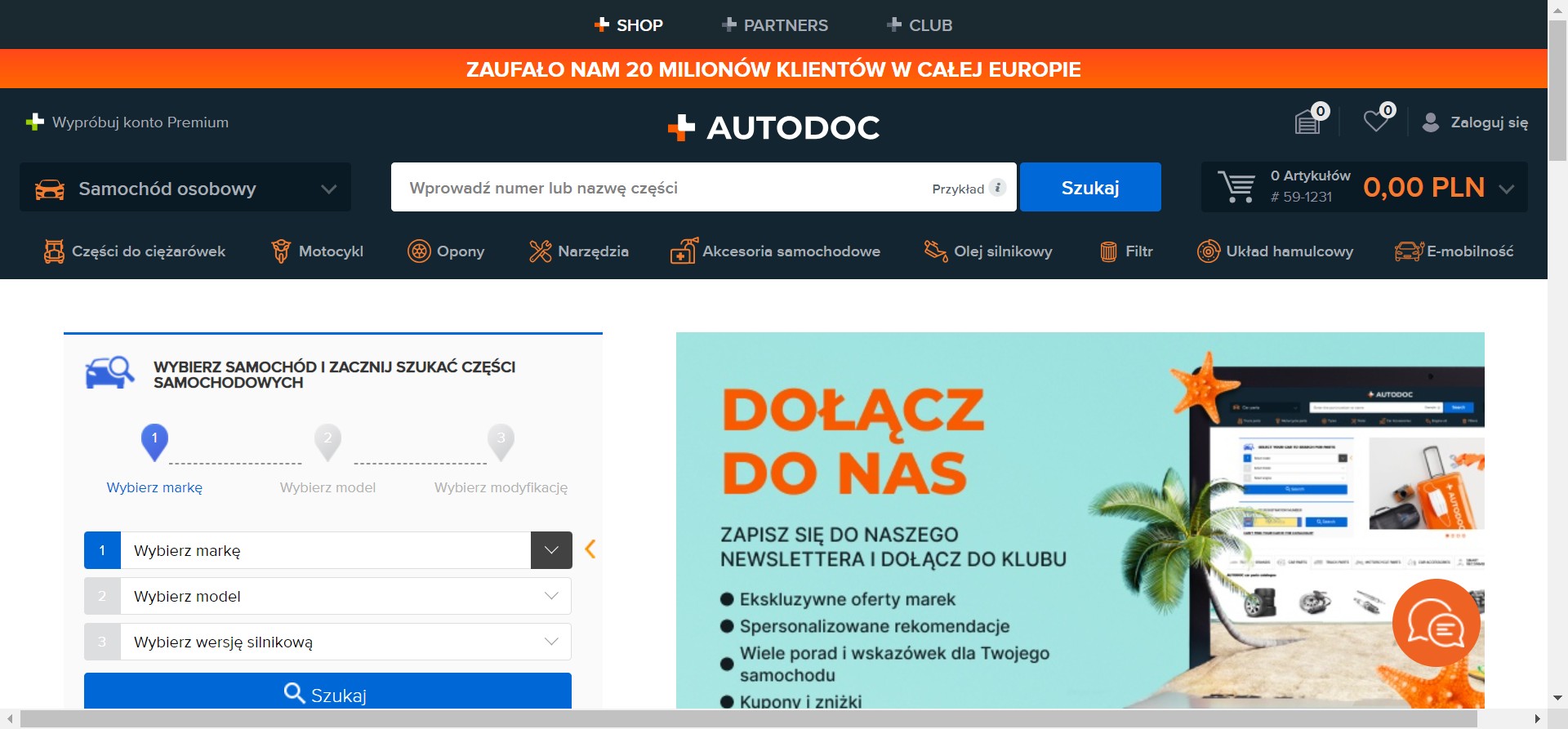
Task: Click the Przykład info icon in the search field
Action: tap(997, 188)
